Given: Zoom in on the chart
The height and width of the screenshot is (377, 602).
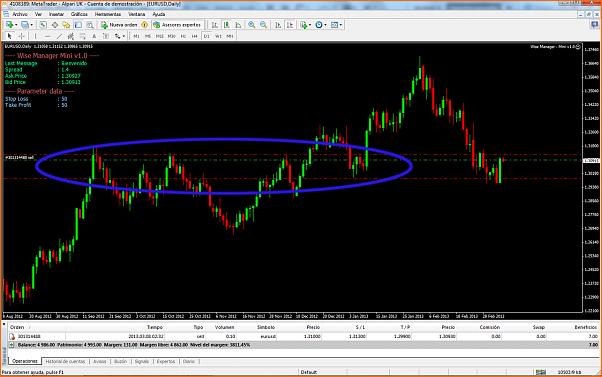Looking at the screenshot, I should click(251, 25).
